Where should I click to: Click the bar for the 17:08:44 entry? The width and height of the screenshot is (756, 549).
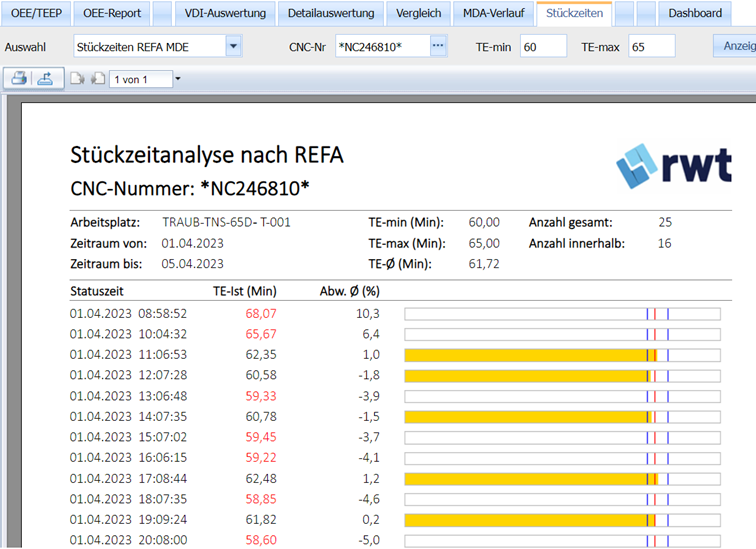coord(562,479)
